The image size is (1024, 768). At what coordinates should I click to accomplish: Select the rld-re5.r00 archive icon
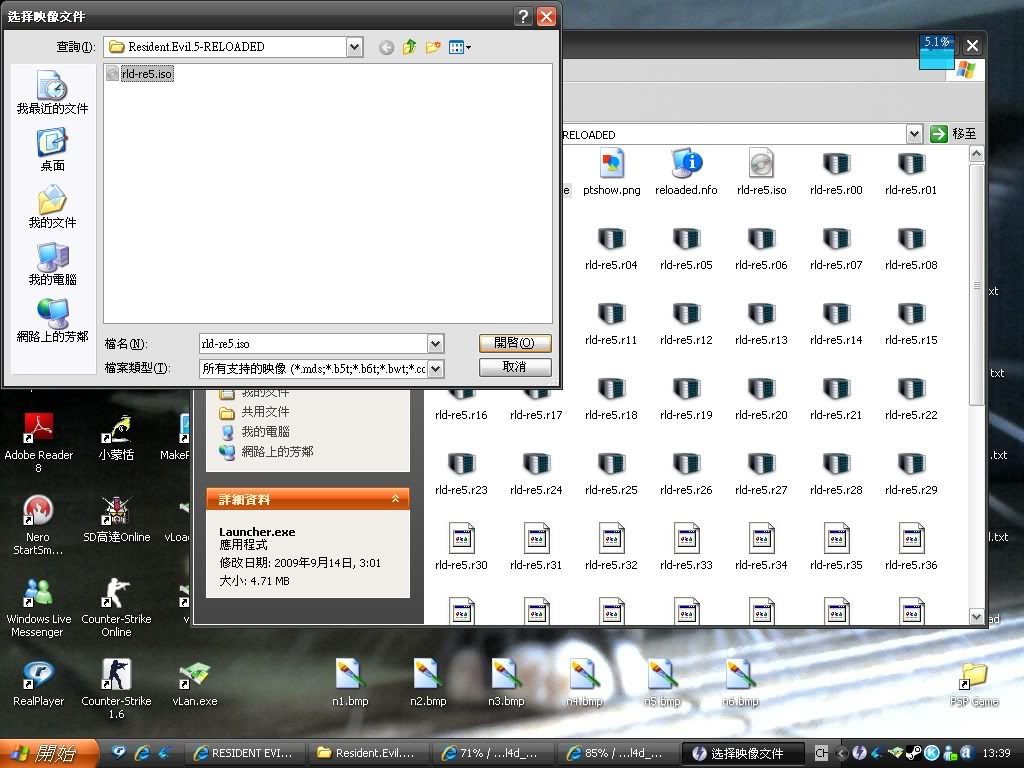(x=836, y=164)
